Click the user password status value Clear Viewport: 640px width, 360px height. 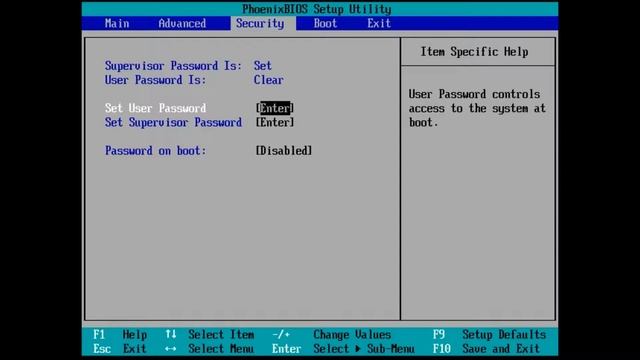[269, 80]
